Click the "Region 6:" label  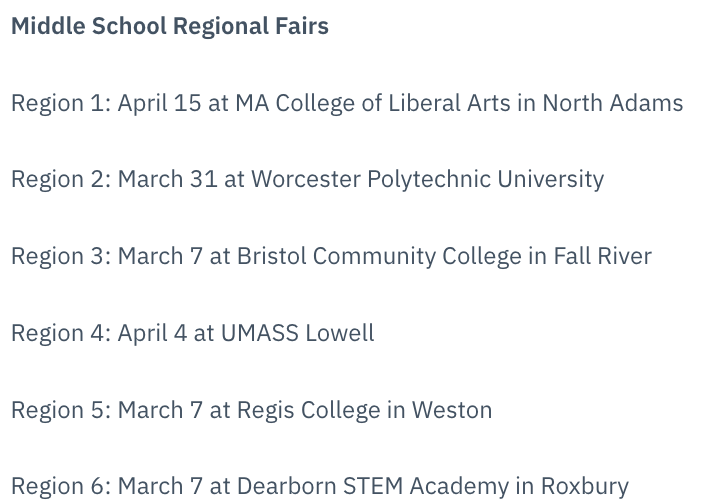60,486
